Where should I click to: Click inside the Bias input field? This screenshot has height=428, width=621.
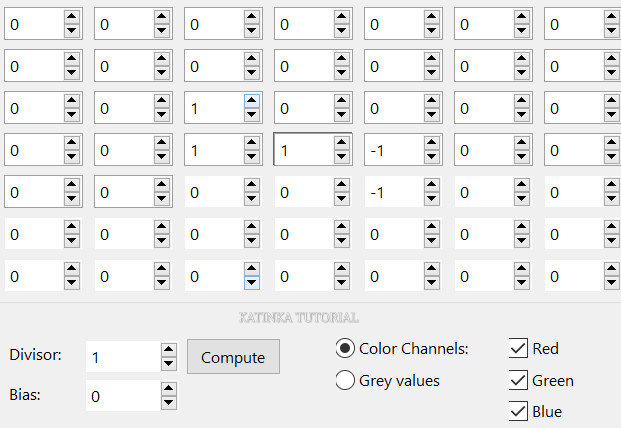pyautogui.click(x=120, y=397)
